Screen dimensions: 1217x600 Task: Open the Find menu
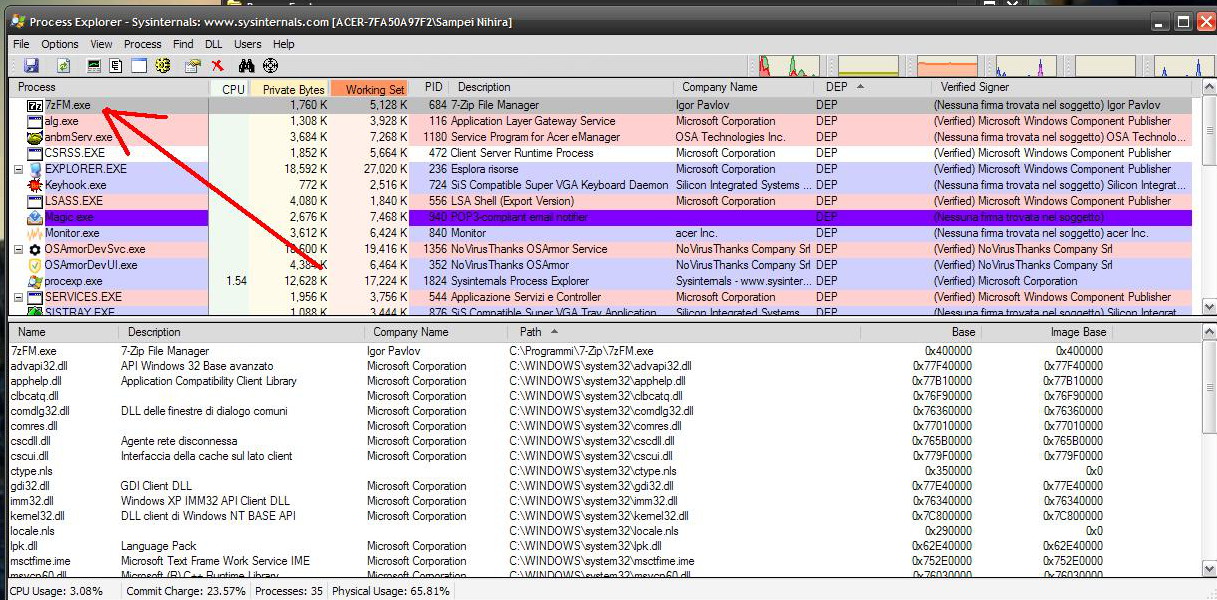(183, 44)
